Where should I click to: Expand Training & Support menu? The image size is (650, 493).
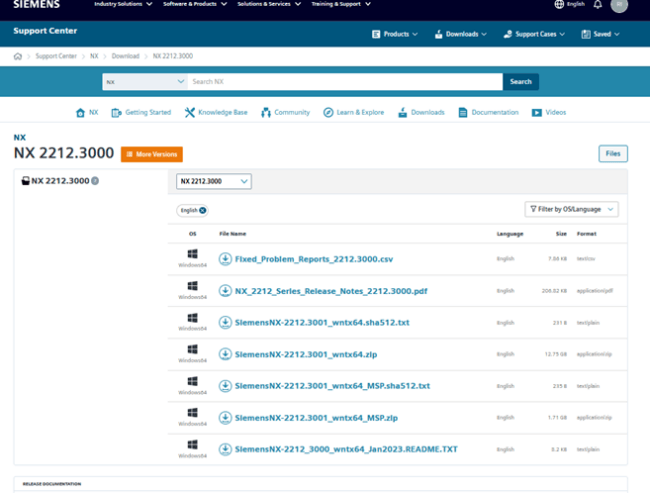pyautogui.click(x=341, y=4)
